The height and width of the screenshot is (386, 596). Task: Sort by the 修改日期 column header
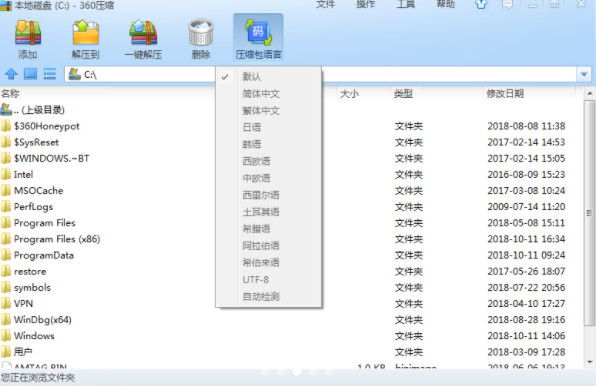[505, 93]
